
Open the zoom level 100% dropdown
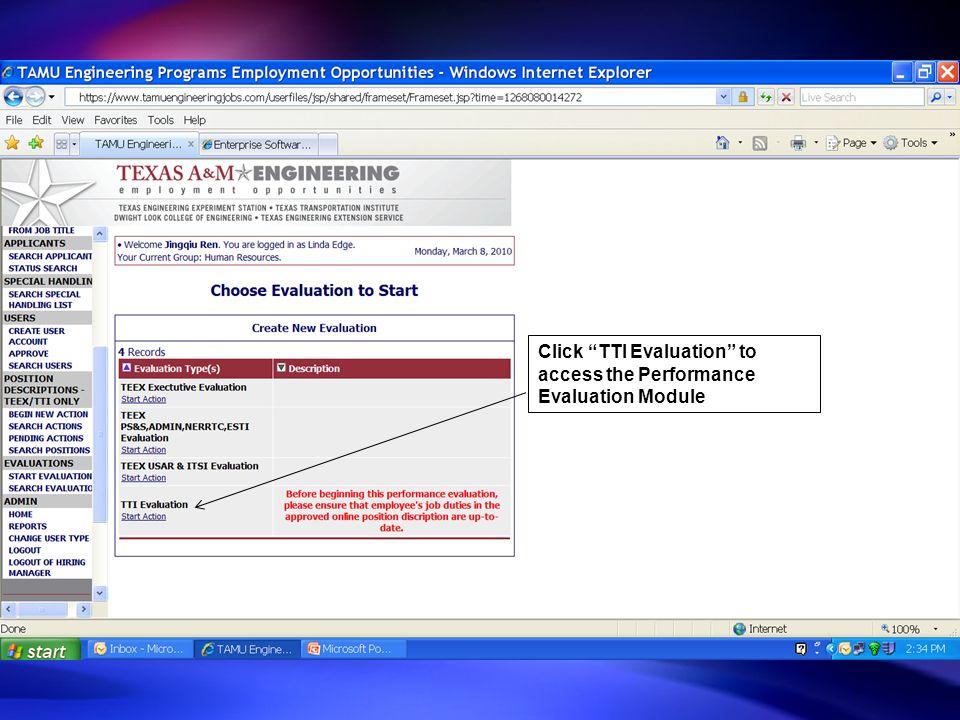(x=935, y=629)
